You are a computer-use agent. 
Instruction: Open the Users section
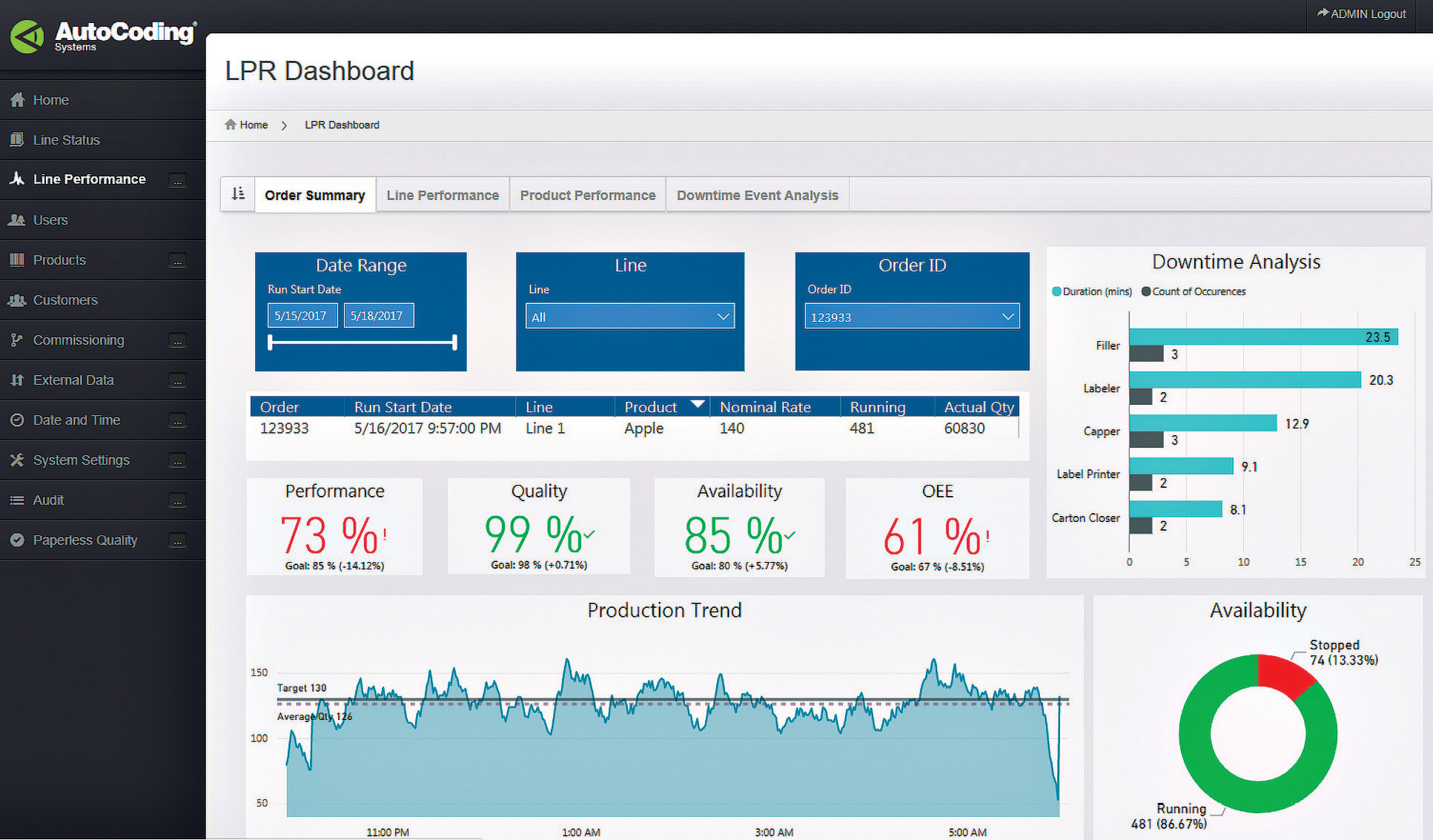click(50, 219)
